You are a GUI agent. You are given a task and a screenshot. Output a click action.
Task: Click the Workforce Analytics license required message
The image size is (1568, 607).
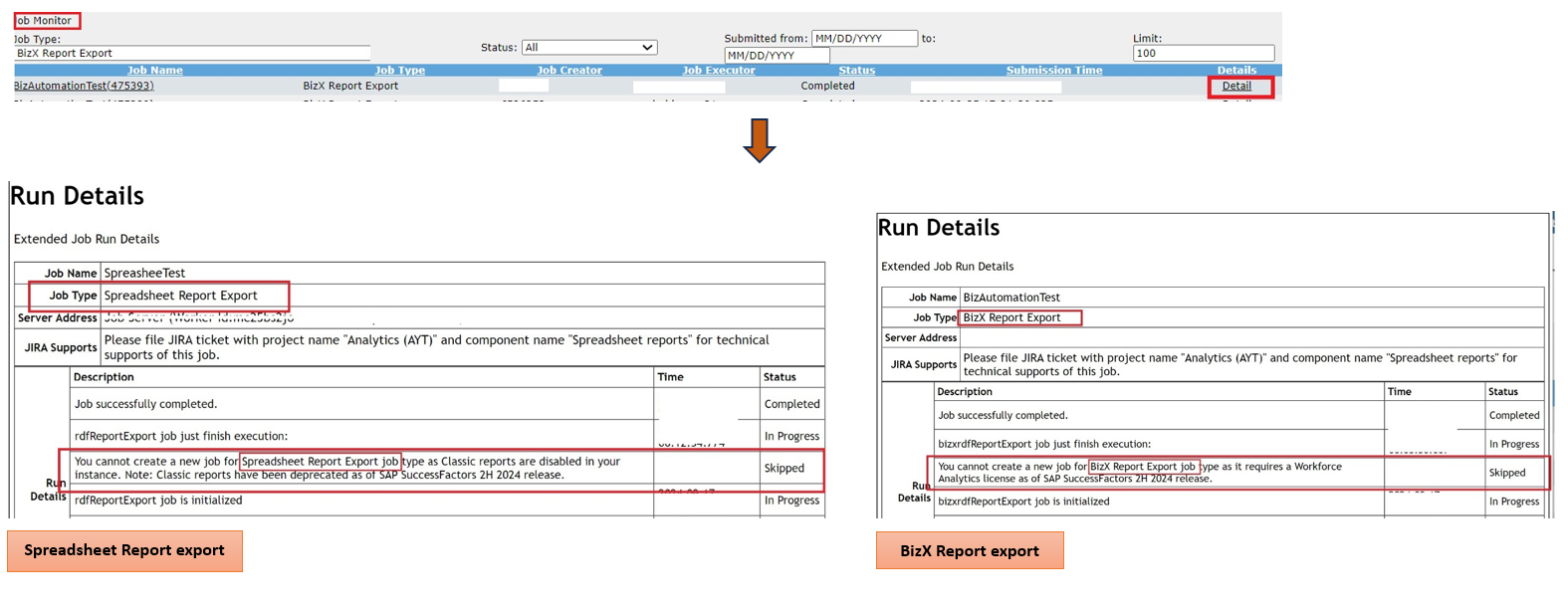pyautogui.click(x=1140, y=473)
